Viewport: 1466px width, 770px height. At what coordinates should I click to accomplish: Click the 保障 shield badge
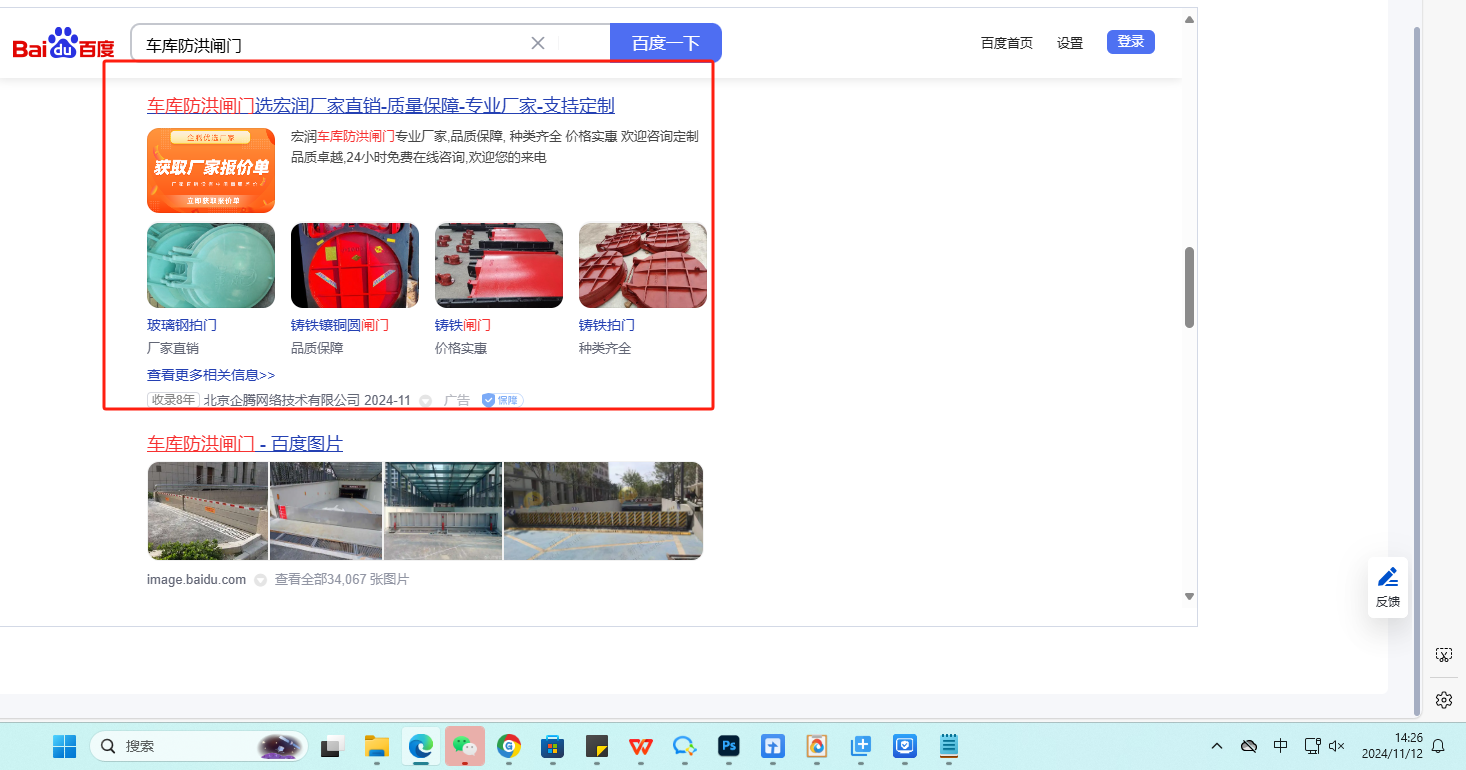[x=502, y=400]
